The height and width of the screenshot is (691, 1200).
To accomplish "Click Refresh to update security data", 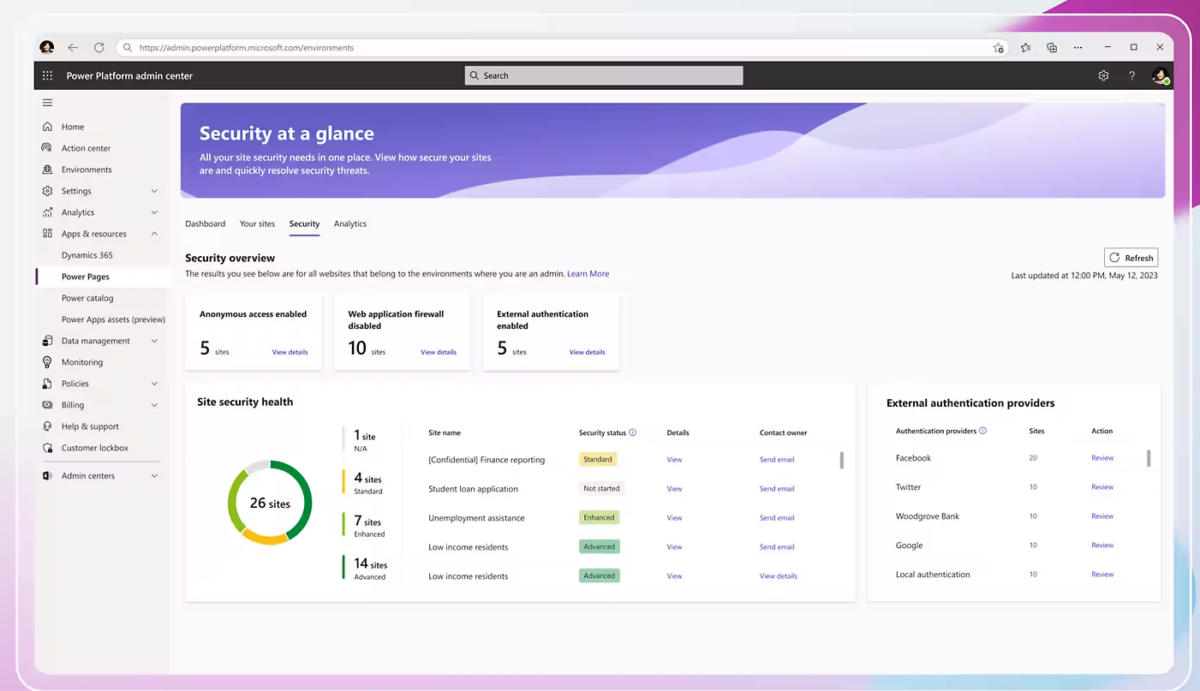I will 1130,257.
